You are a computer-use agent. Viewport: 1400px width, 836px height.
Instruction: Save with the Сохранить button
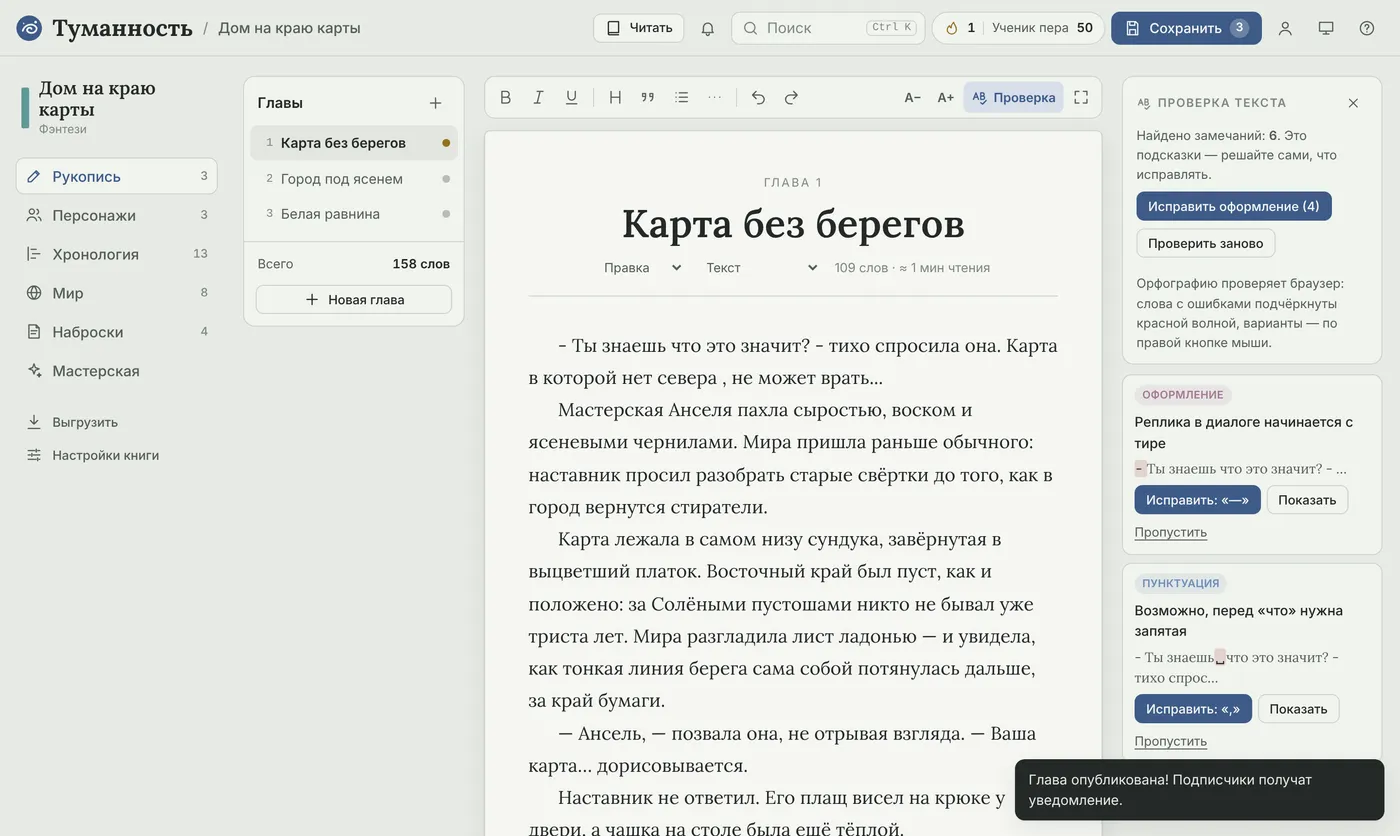click(x=1186, y=28)
